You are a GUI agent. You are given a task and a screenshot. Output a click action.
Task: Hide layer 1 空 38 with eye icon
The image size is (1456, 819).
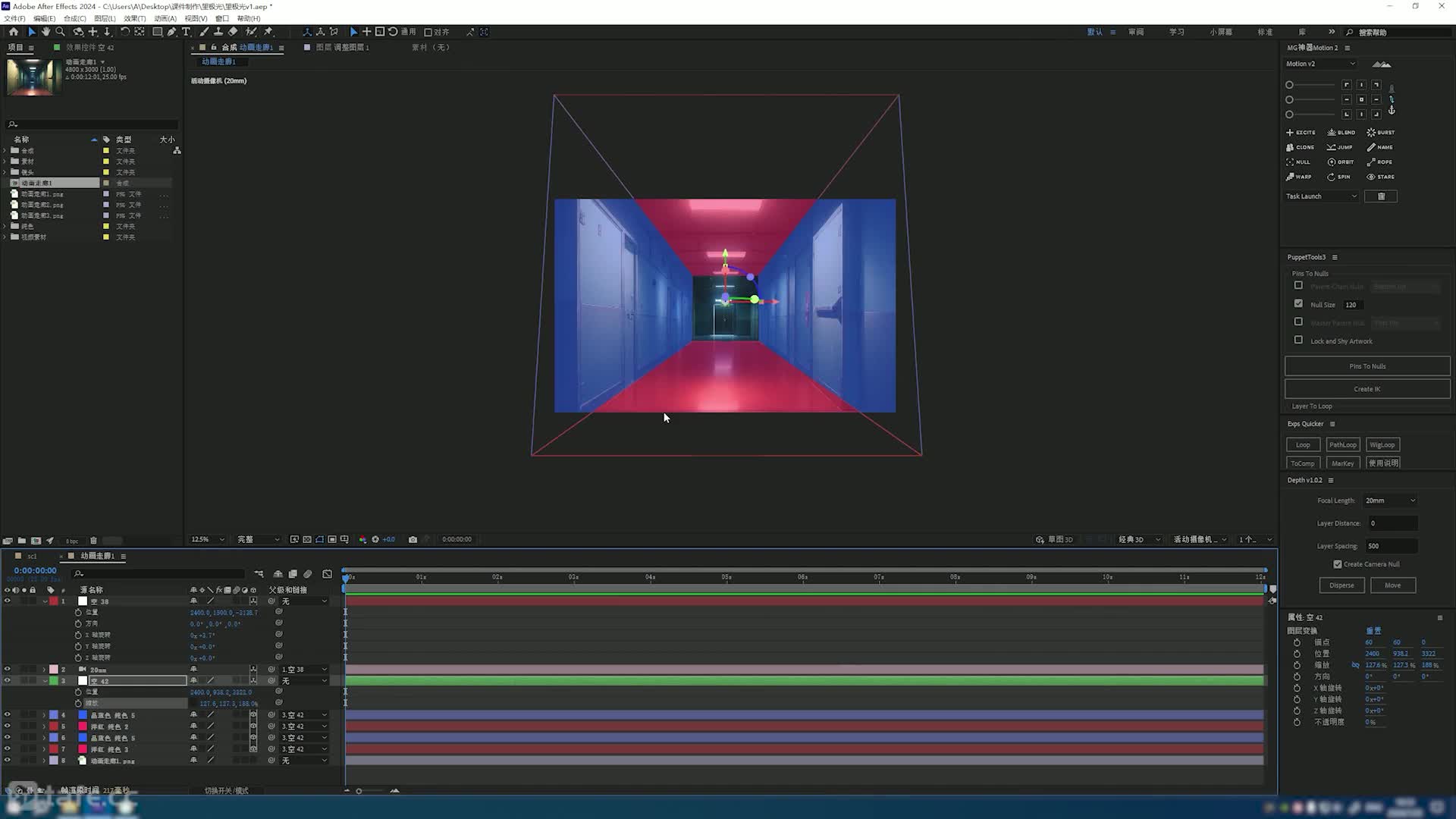click(8, 601)
